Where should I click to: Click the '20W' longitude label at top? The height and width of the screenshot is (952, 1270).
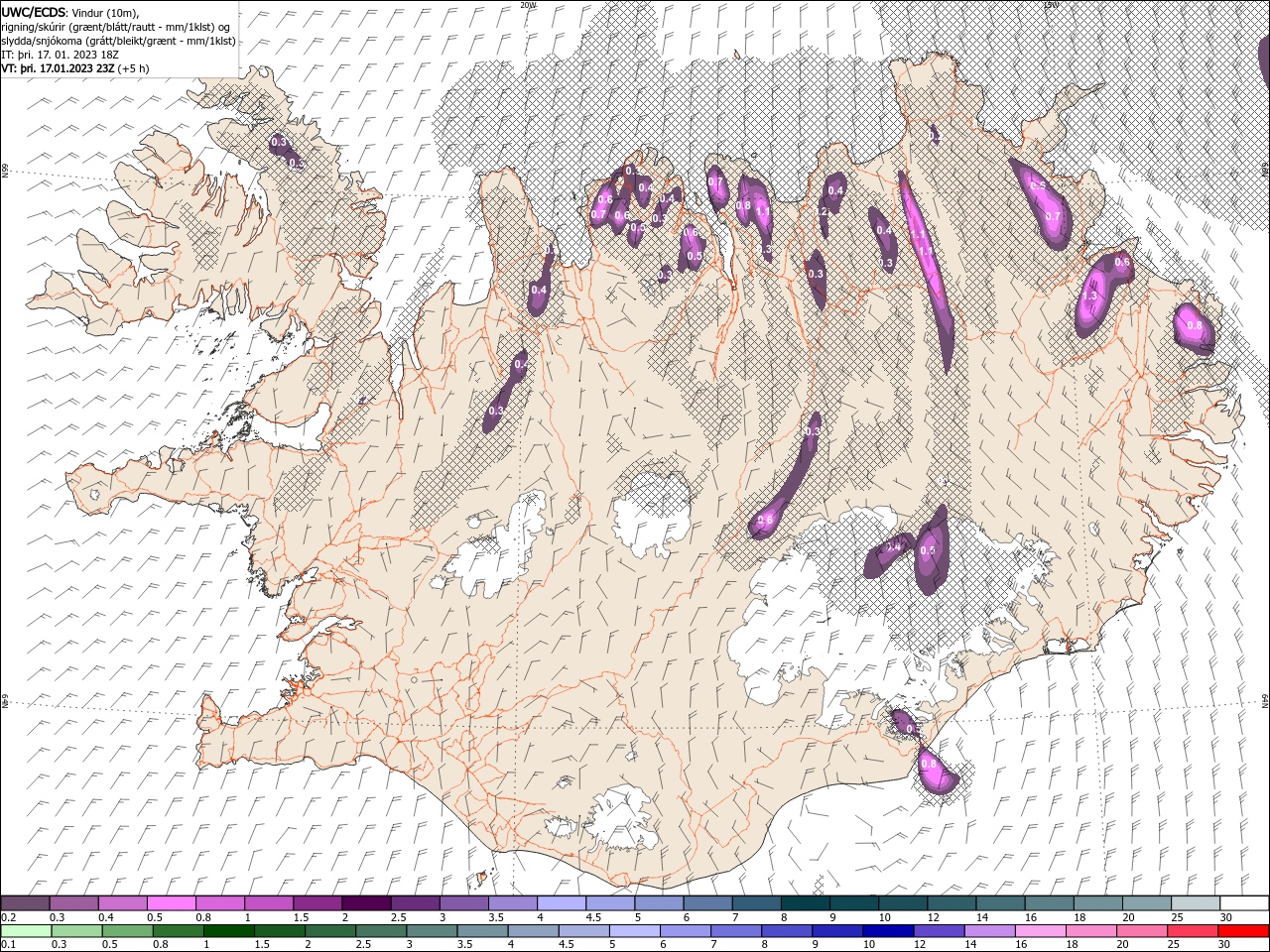(528, 5)
